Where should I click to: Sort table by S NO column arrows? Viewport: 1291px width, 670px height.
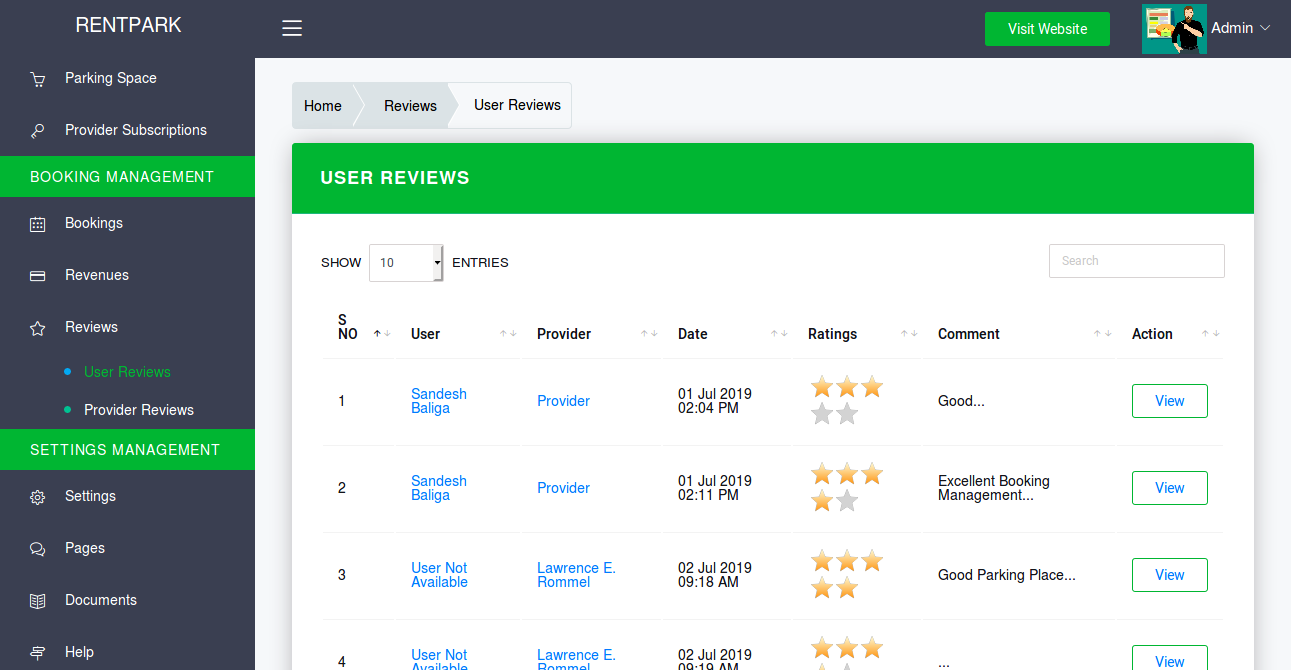point(382,334)
